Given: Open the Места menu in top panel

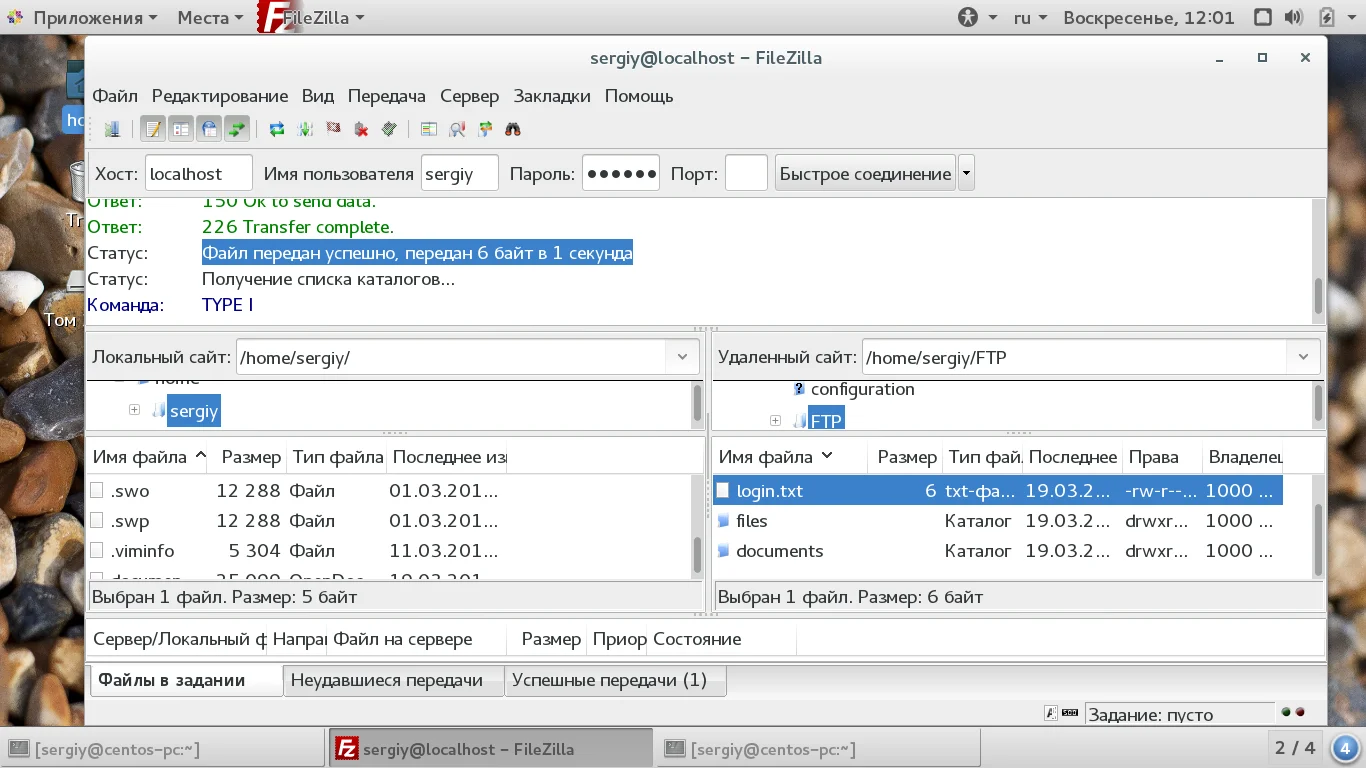Looking at the screenshot, I should (211, 17).
